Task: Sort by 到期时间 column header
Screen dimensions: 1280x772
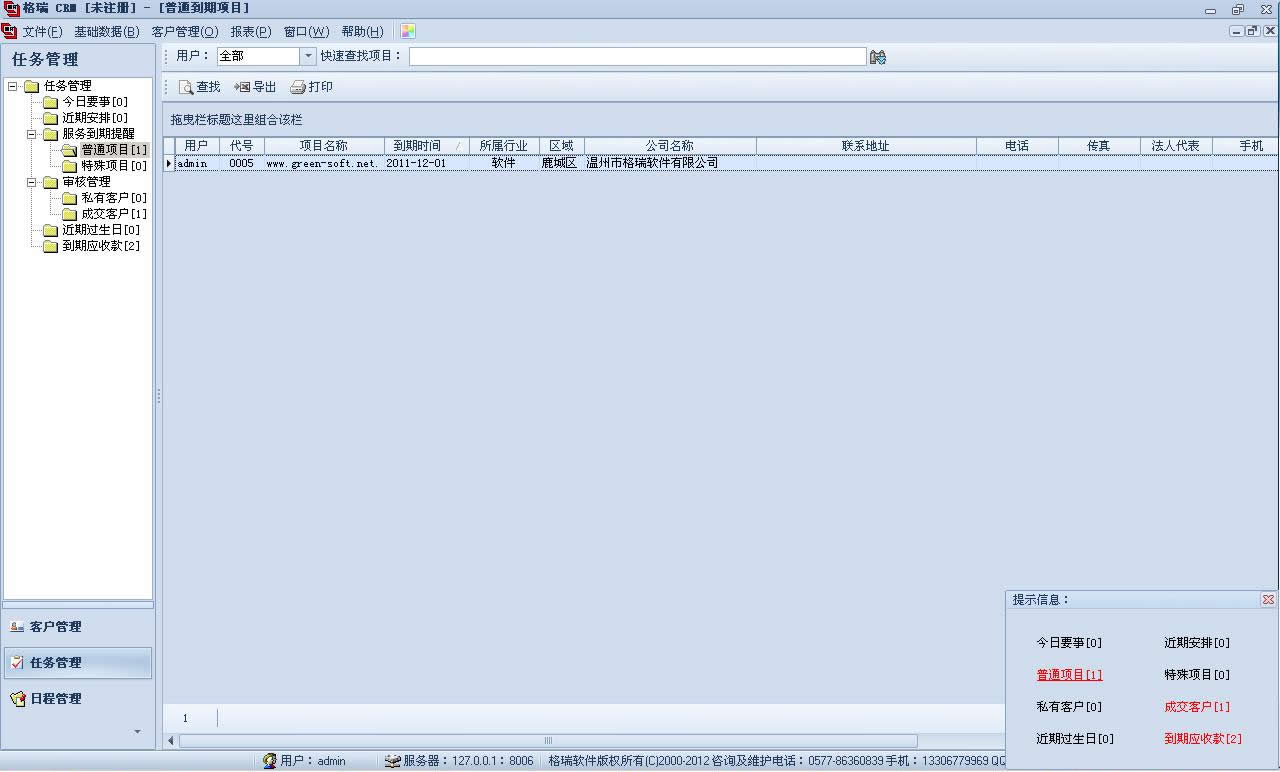Action: click(416, 146)
